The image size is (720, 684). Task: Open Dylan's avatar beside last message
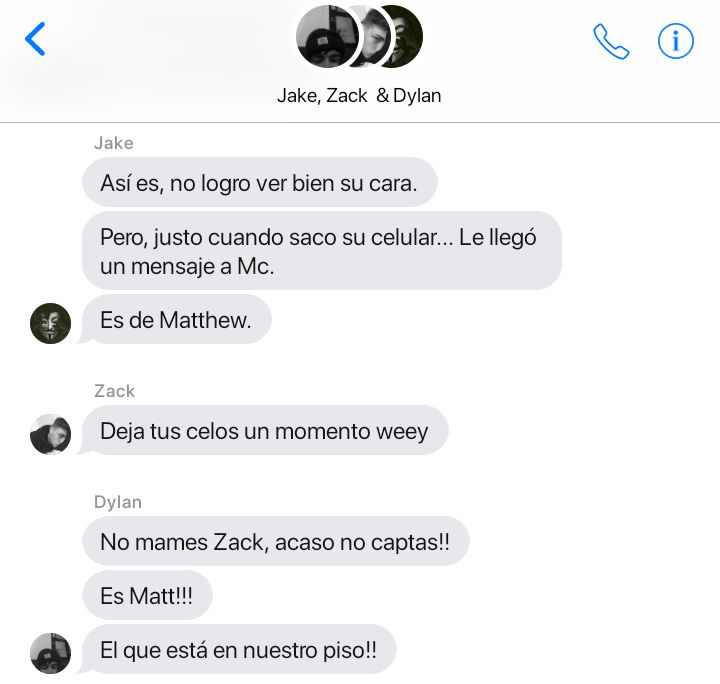point(51,653)
